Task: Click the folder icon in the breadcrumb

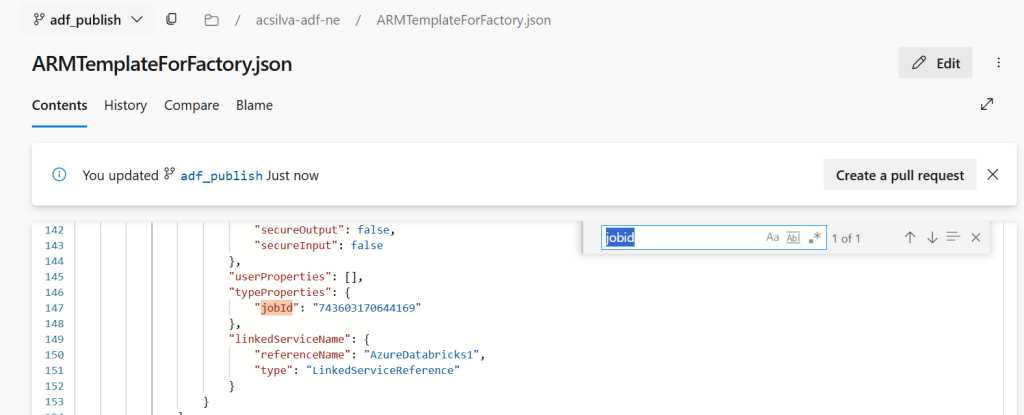Action: 210,20
